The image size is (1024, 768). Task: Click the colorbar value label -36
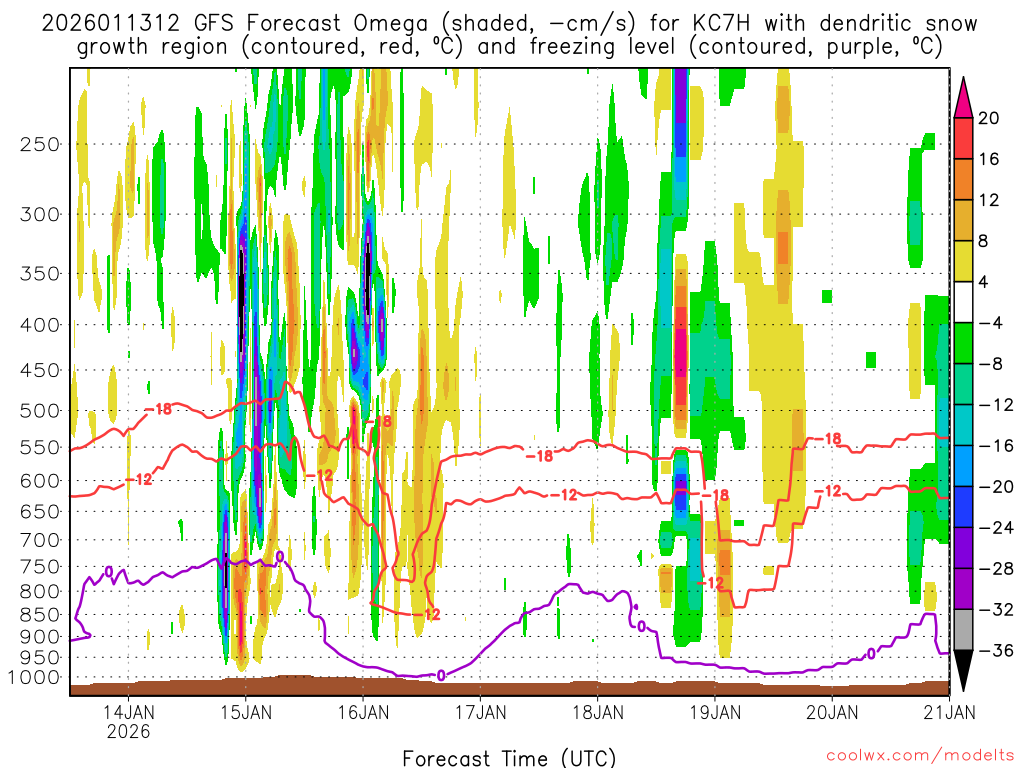995,650
